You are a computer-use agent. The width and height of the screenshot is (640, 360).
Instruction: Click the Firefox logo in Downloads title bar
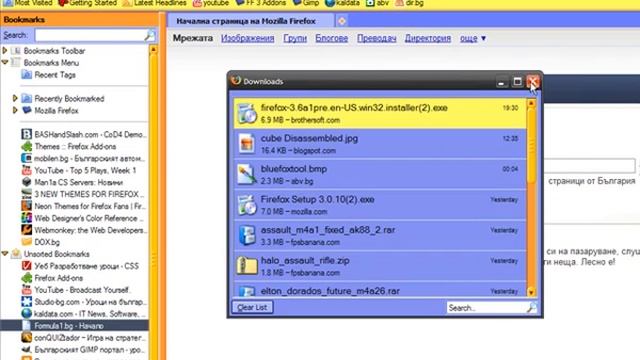pyautogui.click(x=236, y=80)
